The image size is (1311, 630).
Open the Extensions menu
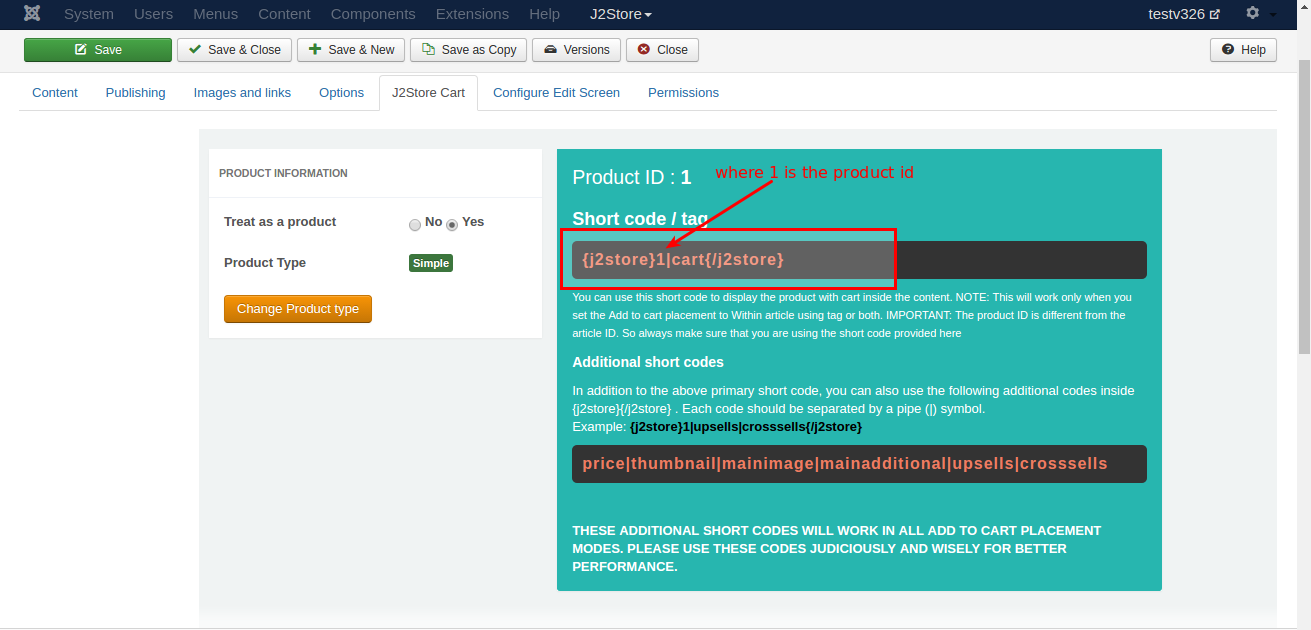(472, 14)
